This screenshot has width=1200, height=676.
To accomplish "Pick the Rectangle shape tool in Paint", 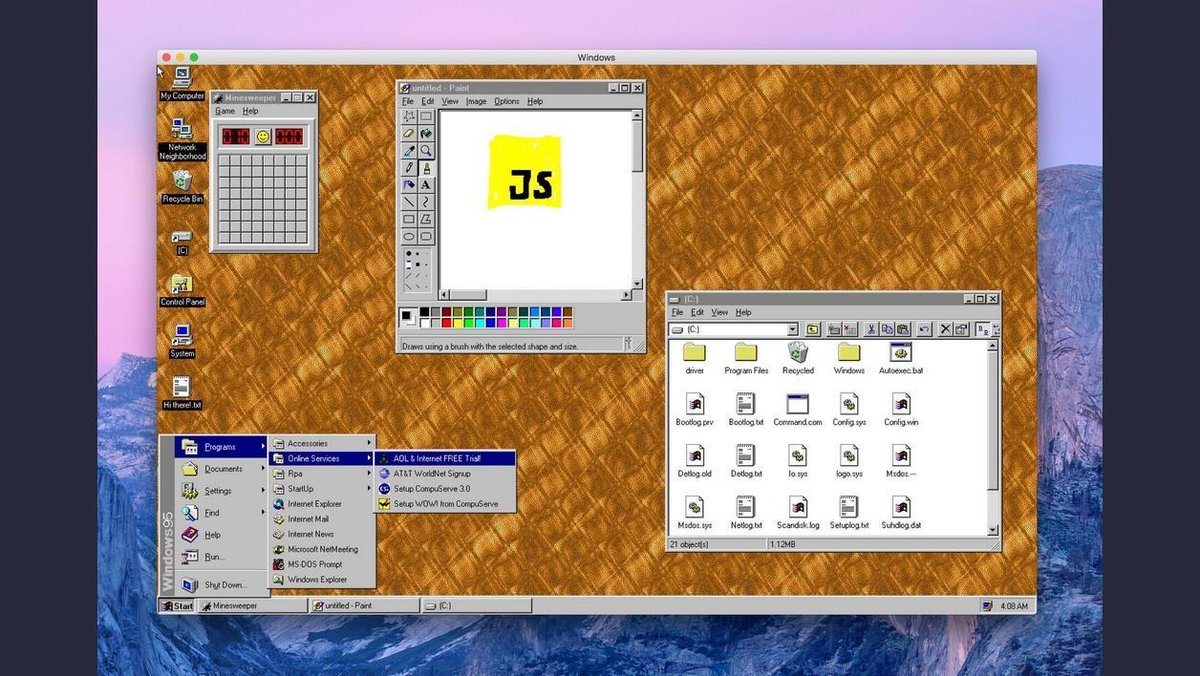I will pos(409,218).
